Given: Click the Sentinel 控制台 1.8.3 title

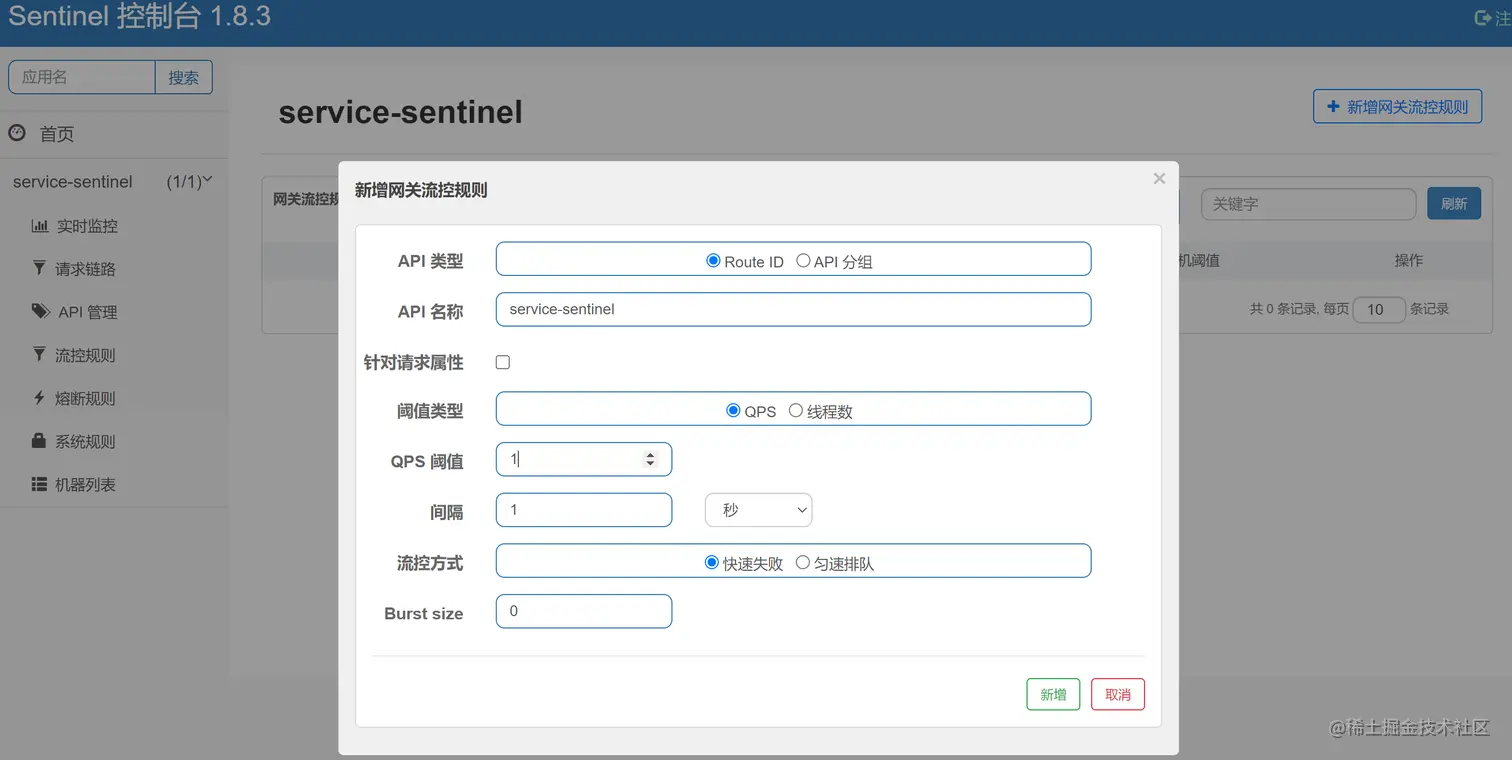Looking at the screenshot, I should click(139, 17).
